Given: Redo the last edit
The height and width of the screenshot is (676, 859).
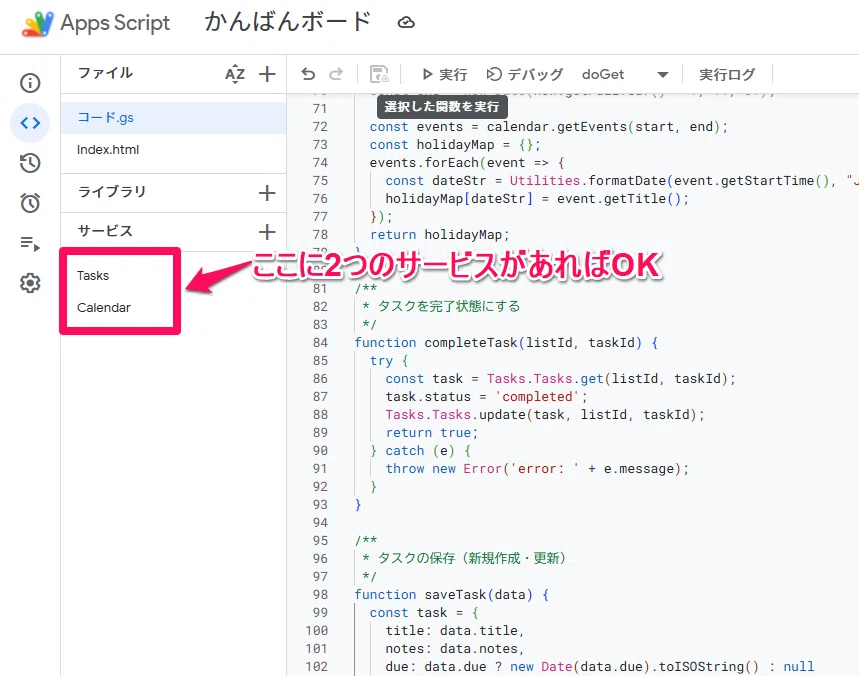Looking at the screenshot, I should (336, 74).
